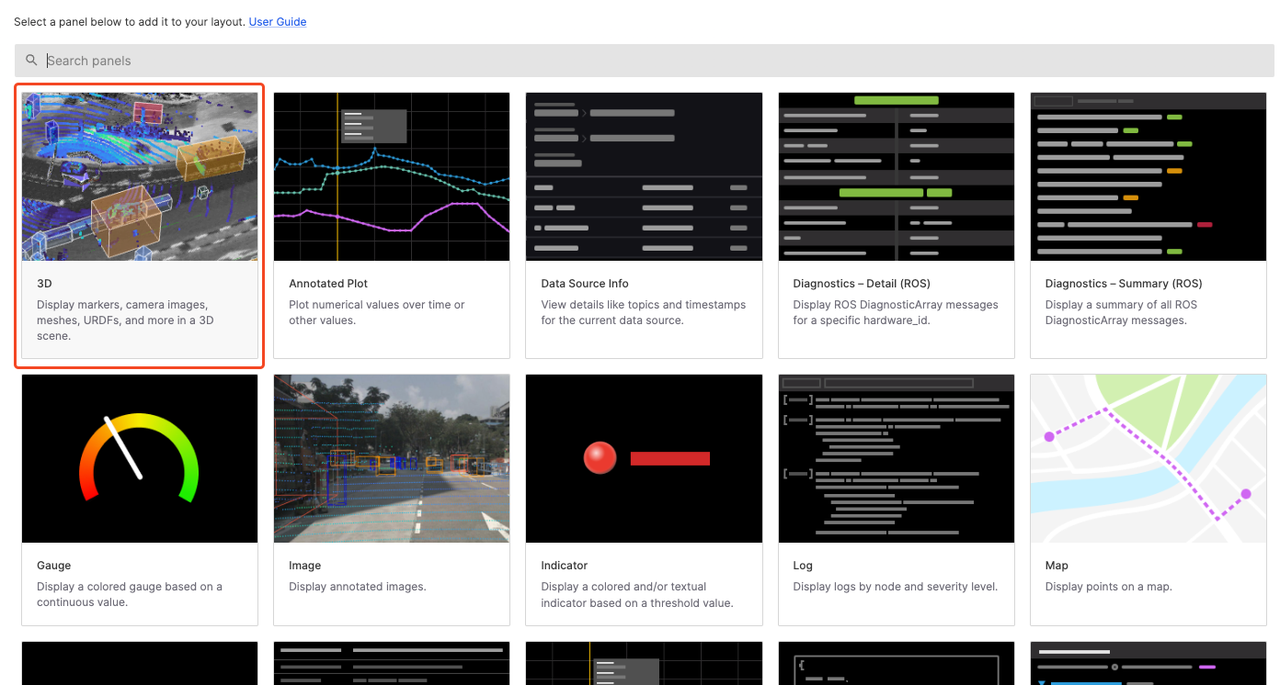Click the Gauge description text
The width and height of the screenshot is (1280, 685).
[130, 595]
